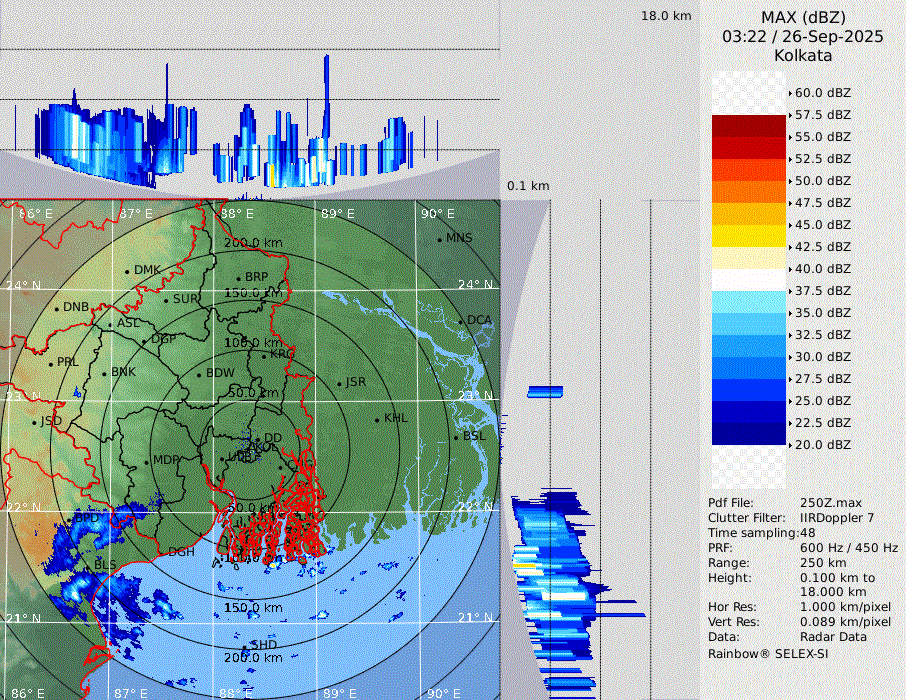The height and width of the screenshot is (700, 906).
Task: Click the arrow beside 20.0 dBZ
Action: (x=790, y=445)
